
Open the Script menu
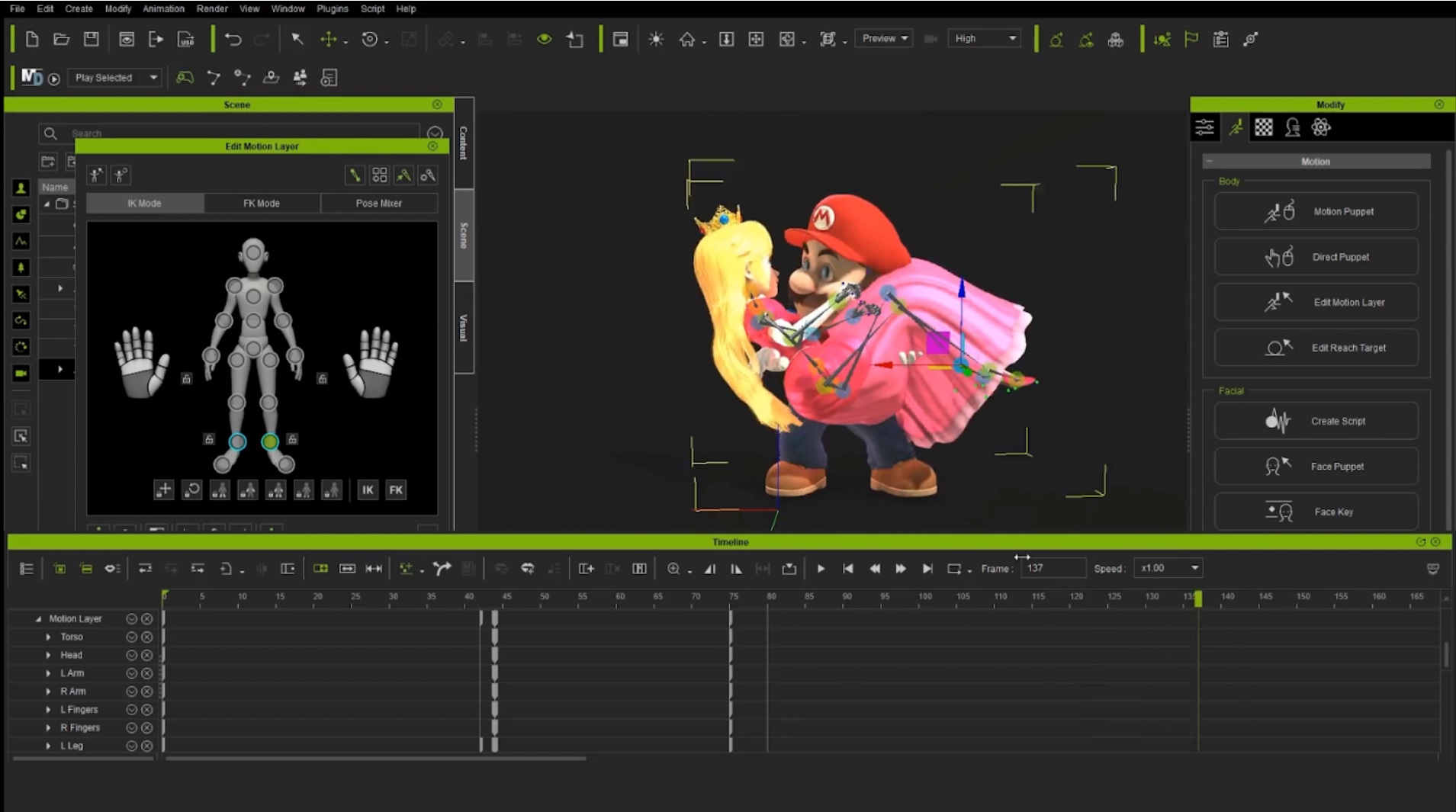(x=372, y=9)
